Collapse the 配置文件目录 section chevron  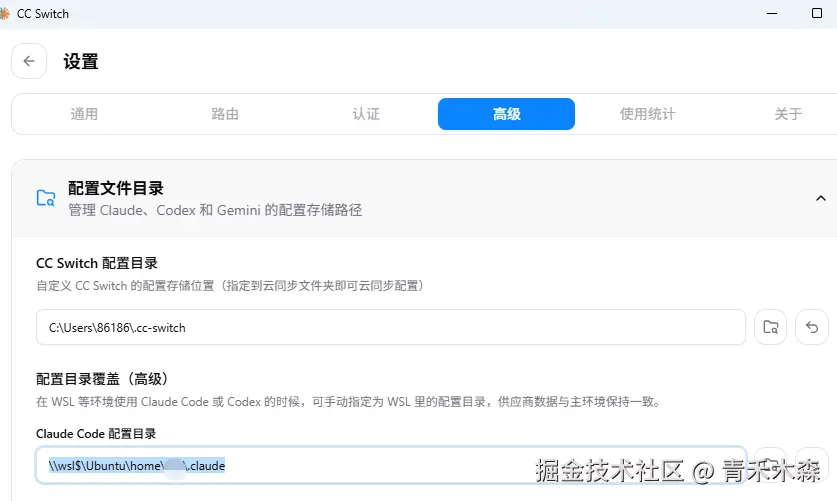click(820, 198)
